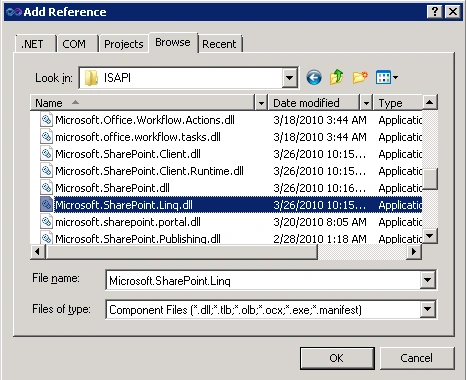Click the Help question mark button

click(435, 12)
